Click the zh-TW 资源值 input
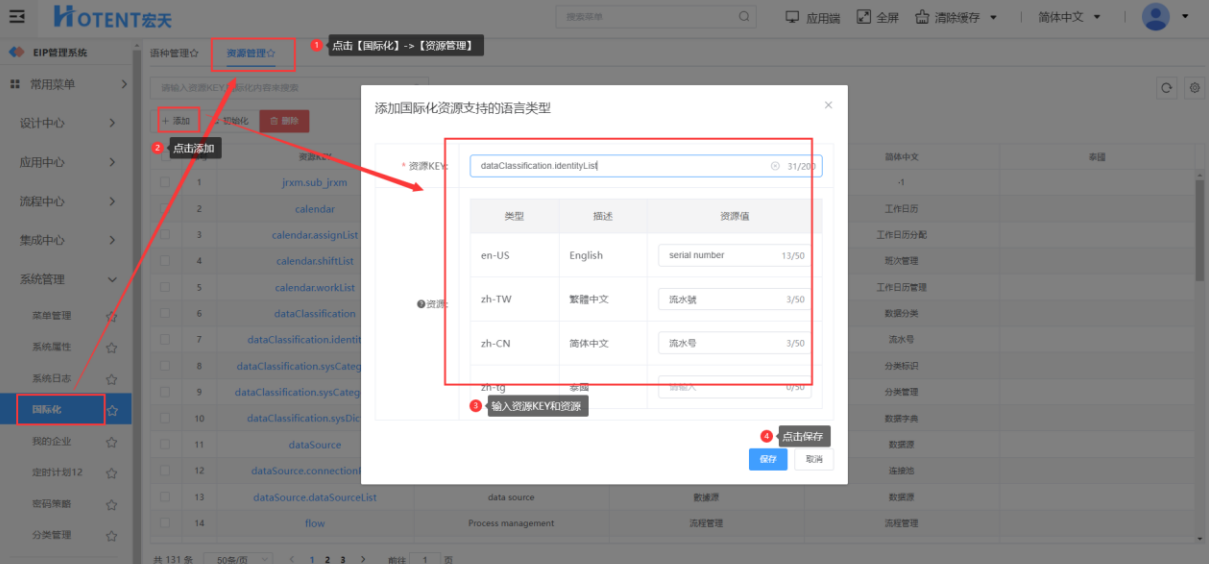Screen dimensions: 1209x564 734,299
